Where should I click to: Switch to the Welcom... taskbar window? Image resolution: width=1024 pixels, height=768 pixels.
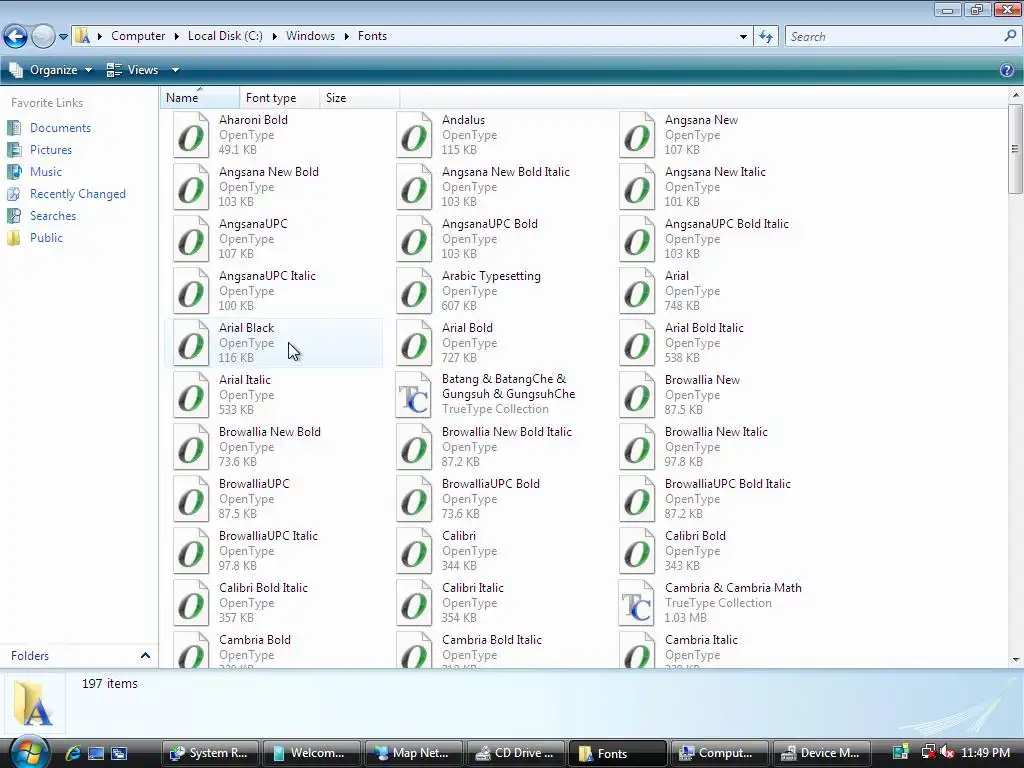[x=312, y=753]
